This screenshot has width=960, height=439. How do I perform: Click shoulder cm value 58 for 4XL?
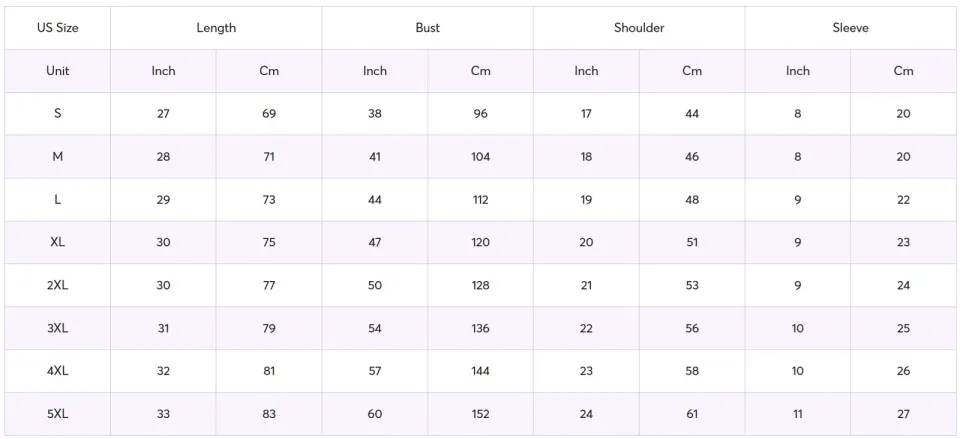coord(692,371)
